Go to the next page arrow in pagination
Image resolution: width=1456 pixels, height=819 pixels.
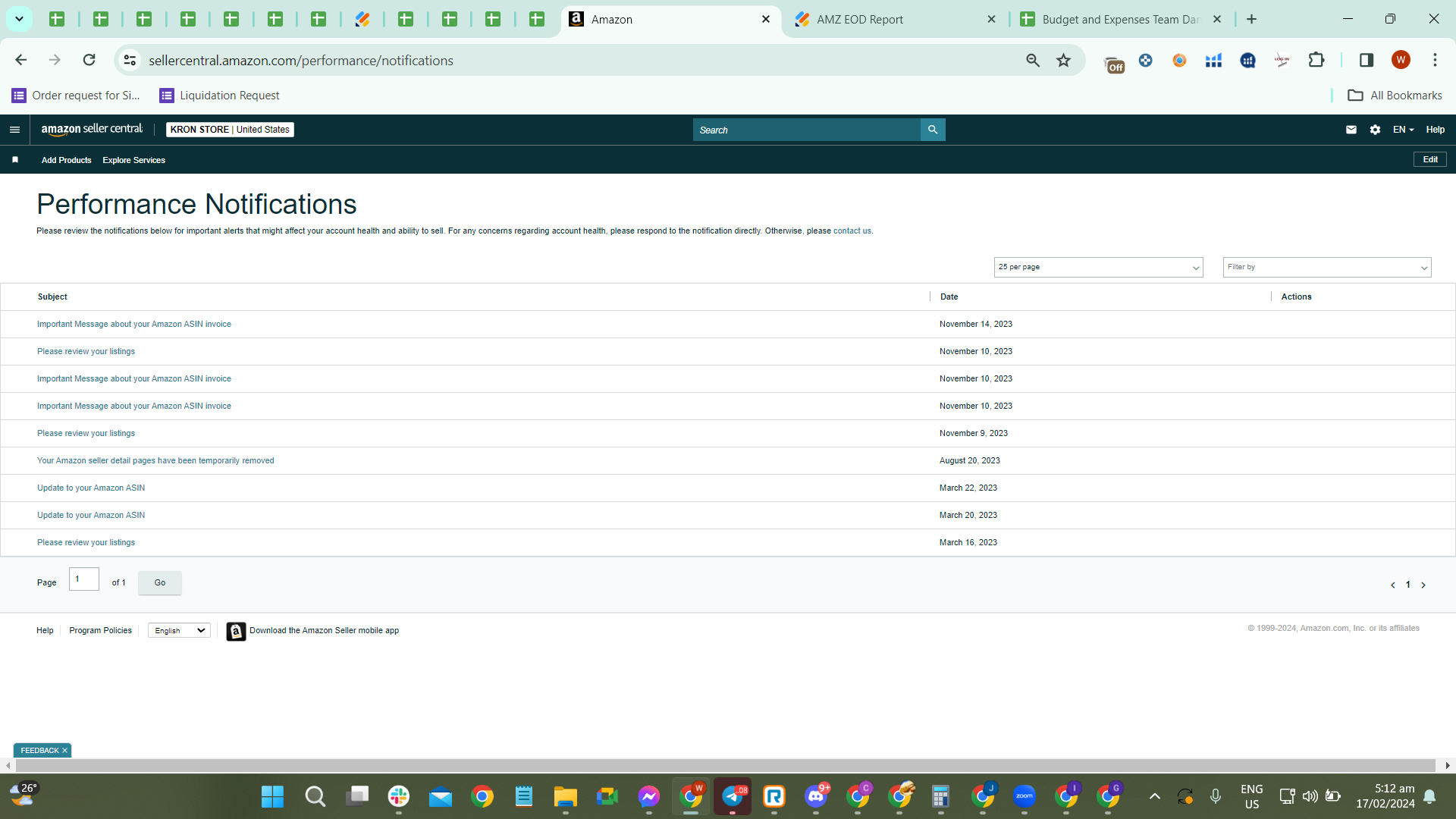pos(1423,585)
